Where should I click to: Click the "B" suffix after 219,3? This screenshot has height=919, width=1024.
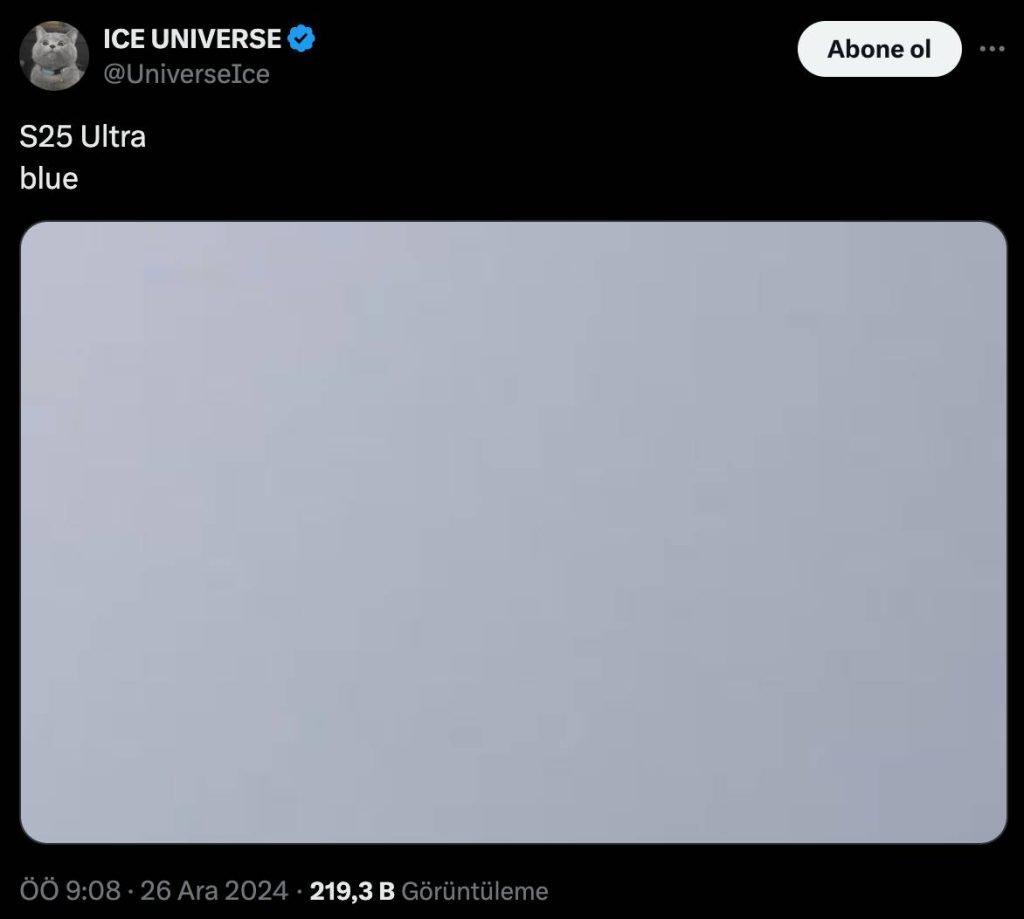[x=387, y=891]
